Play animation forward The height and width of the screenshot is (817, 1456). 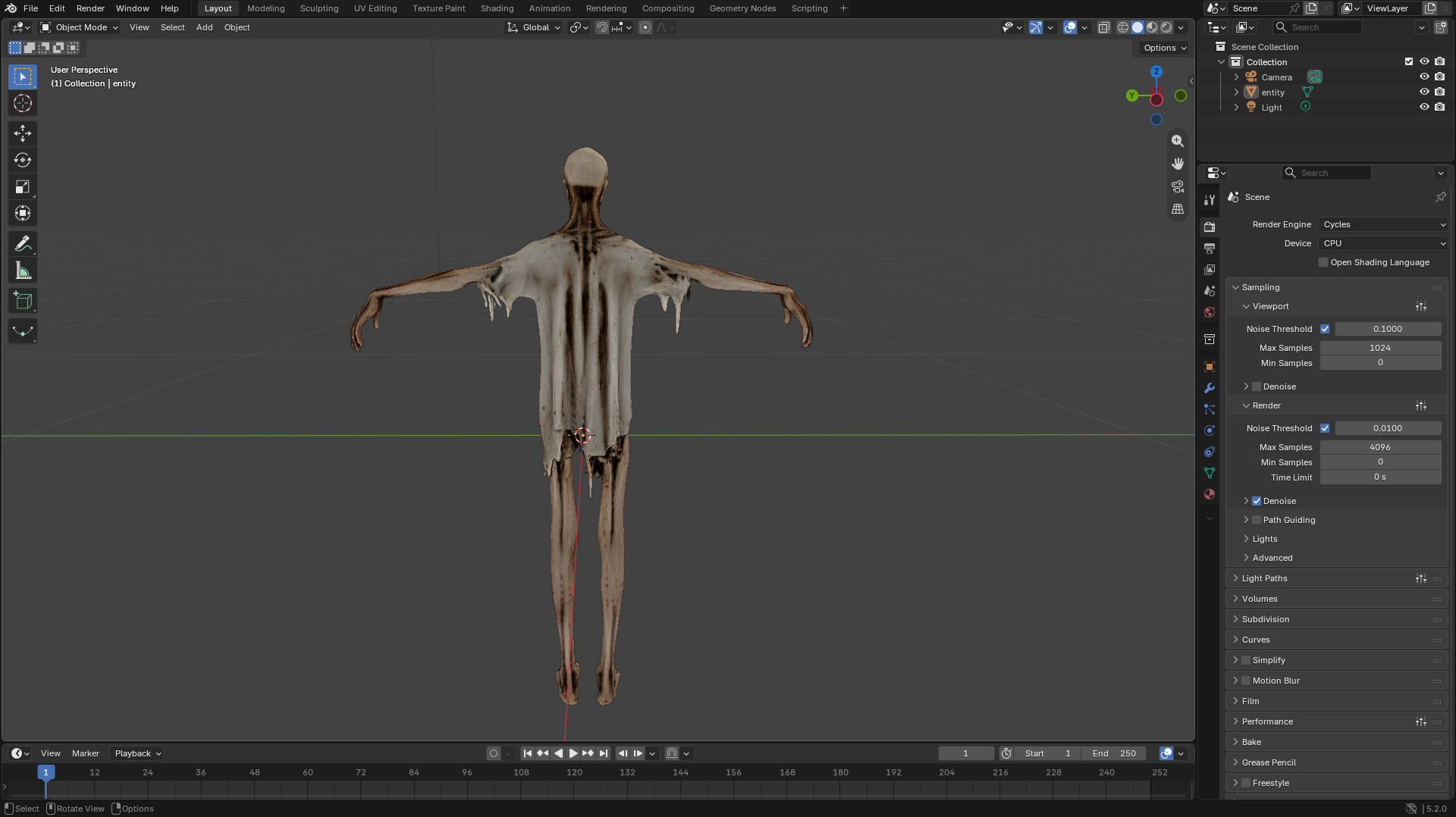pyautogui.click(x=573, y=753)
